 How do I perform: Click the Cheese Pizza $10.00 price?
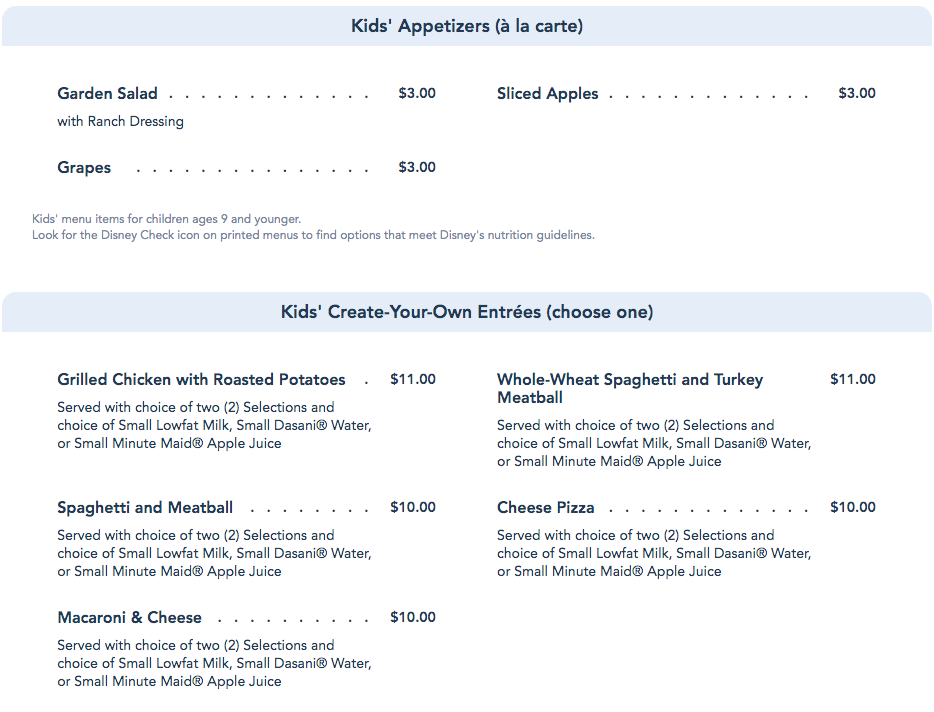(x=853, y=507)
